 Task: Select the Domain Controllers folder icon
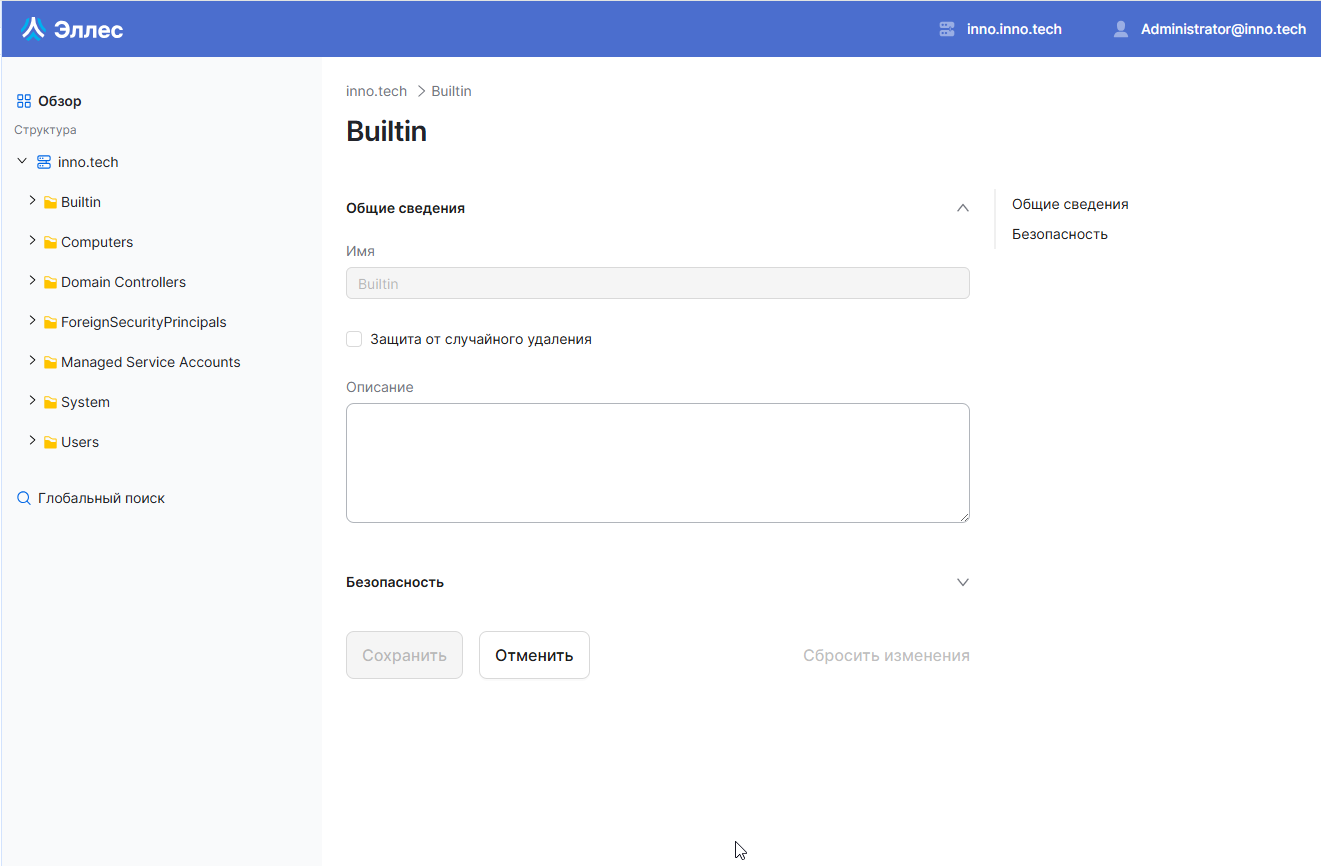[x=50, y=281]
